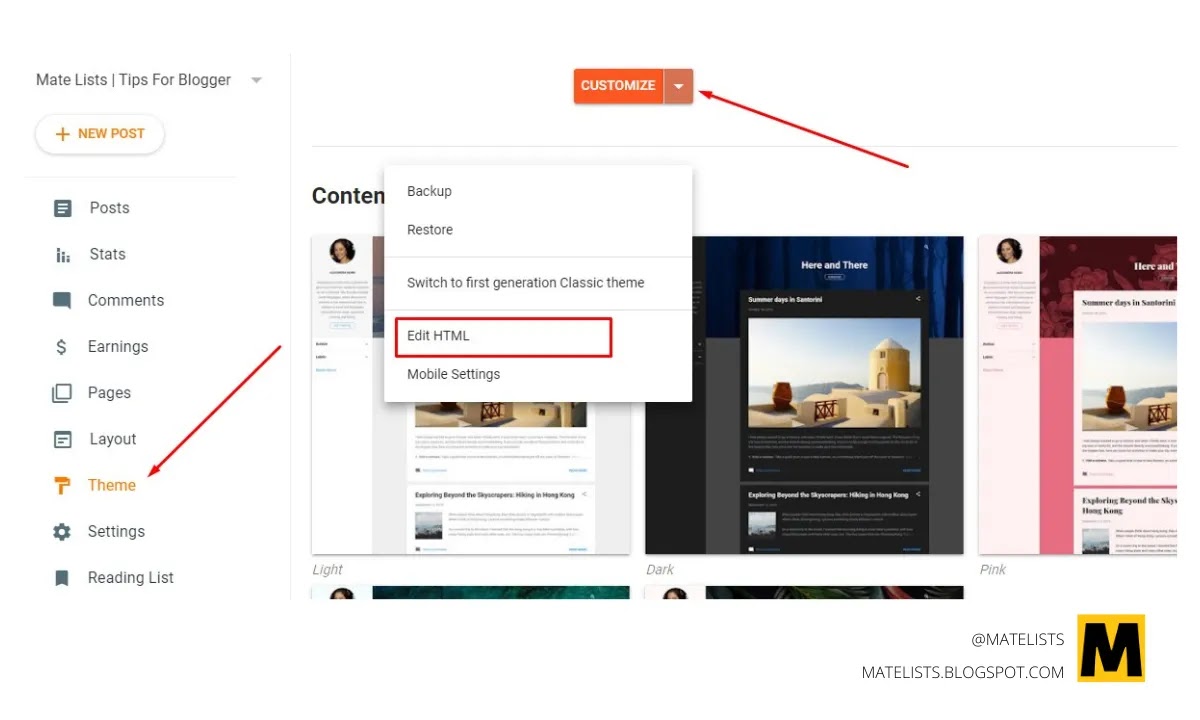Open the Posts section icon

point(62,208)
